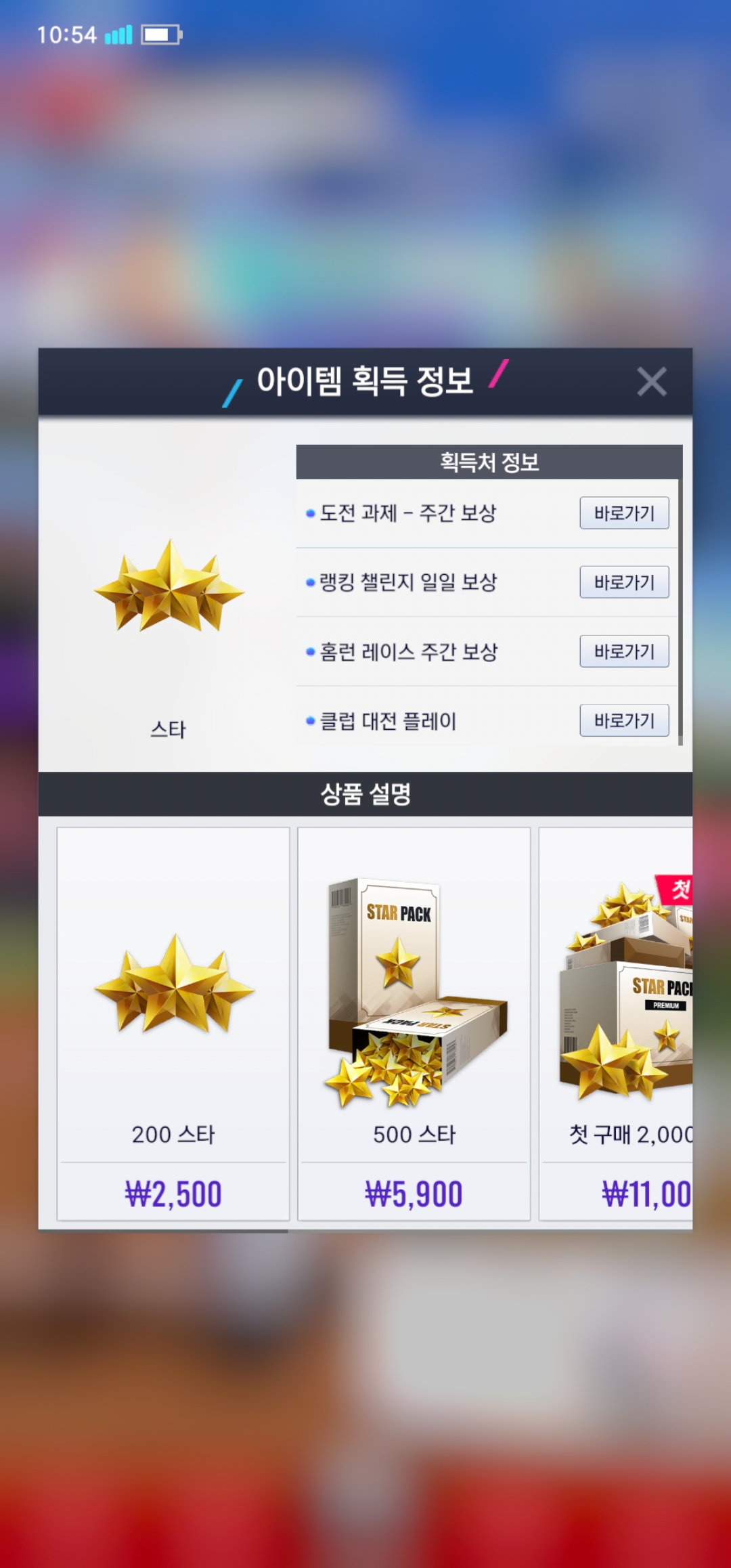This screenshot has width=731, height=1568.
Task: Buy 200 스타 for ₩2,500
Action: click(173, 1194)
